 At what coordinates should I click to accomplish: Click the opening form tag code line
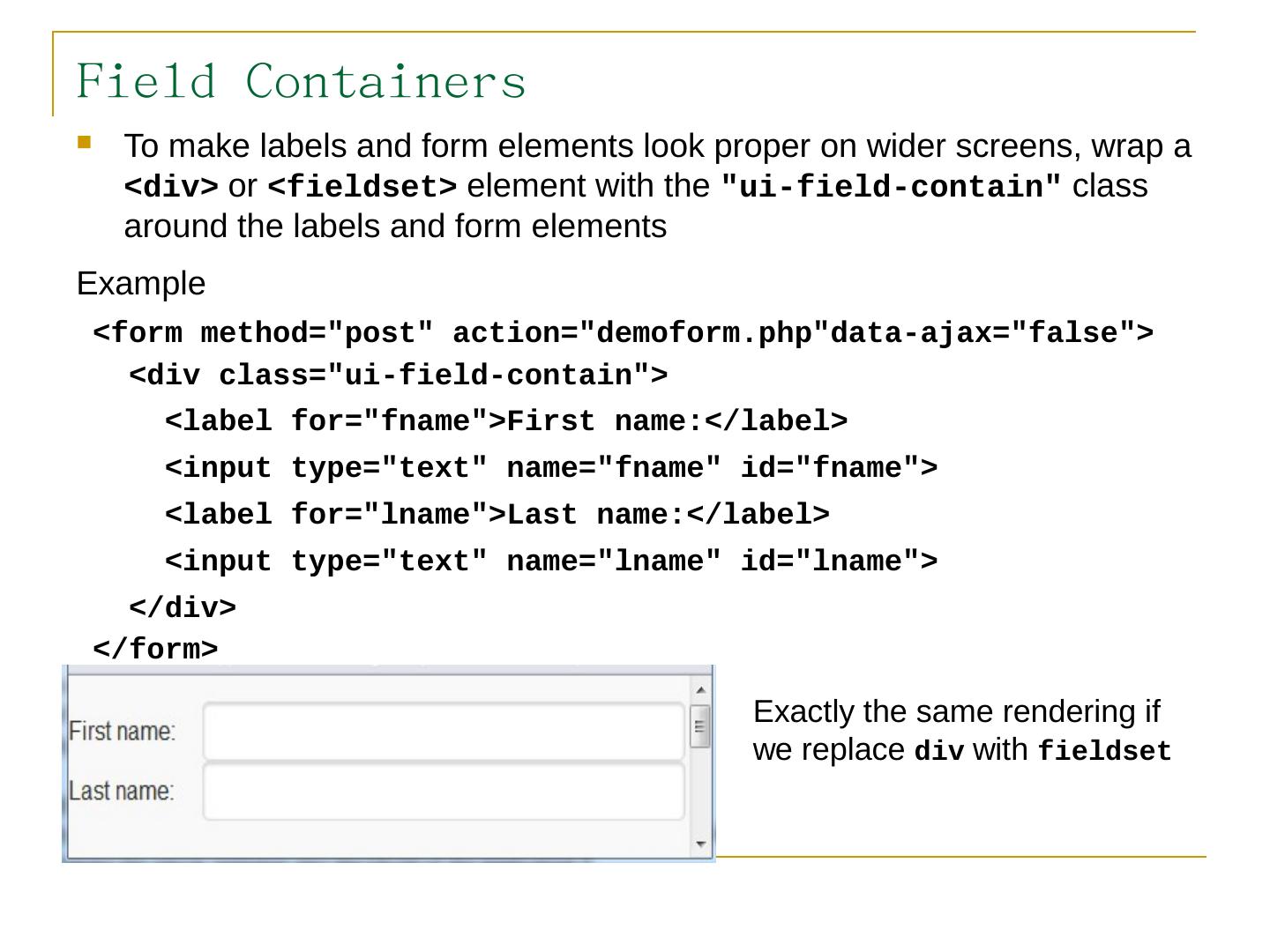(623, 333)
